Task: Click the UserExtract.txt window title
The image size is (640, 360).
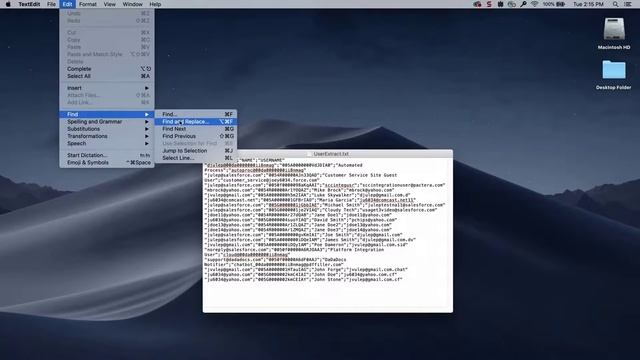Action: pos(331,154)
